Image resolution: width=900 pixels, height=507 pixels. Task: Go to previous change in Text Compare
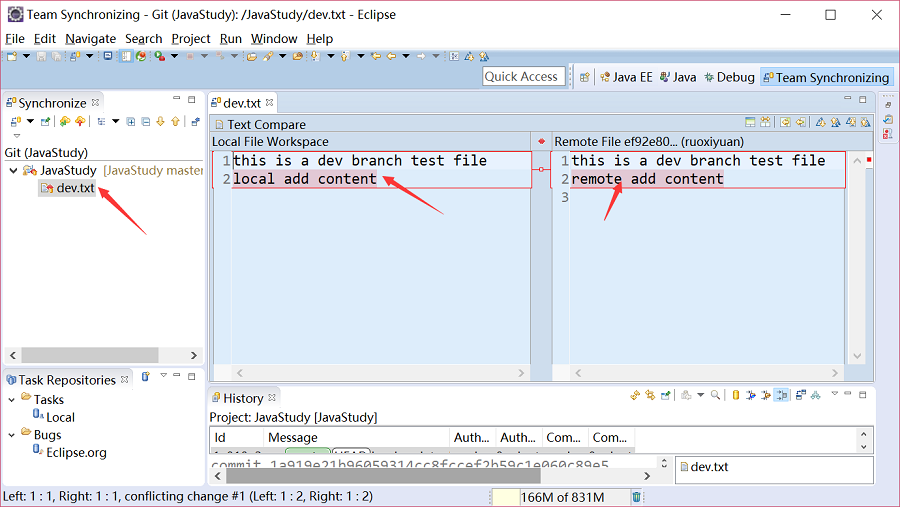pyautogui.click(x=866, y=122)
